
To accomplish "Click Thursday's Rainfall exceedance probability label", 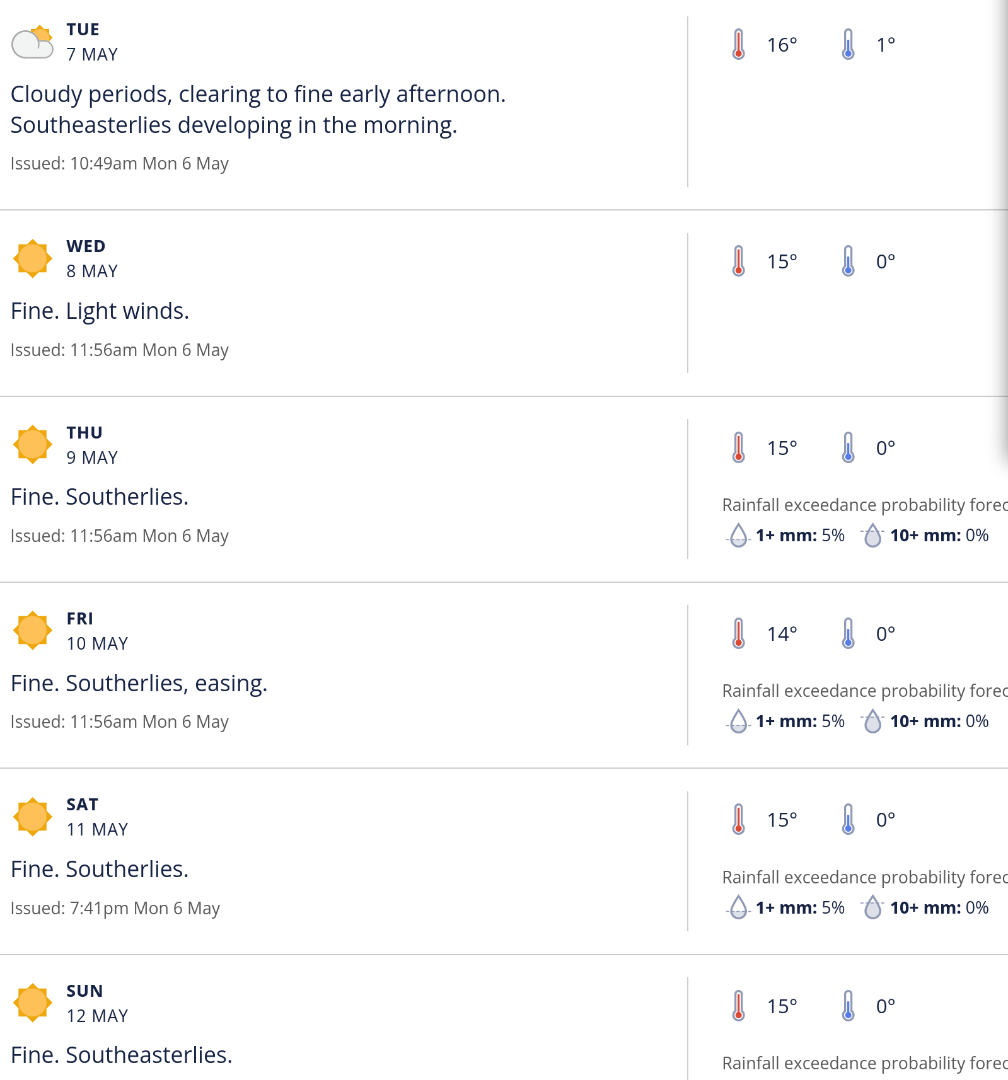I will coord(865,505).
